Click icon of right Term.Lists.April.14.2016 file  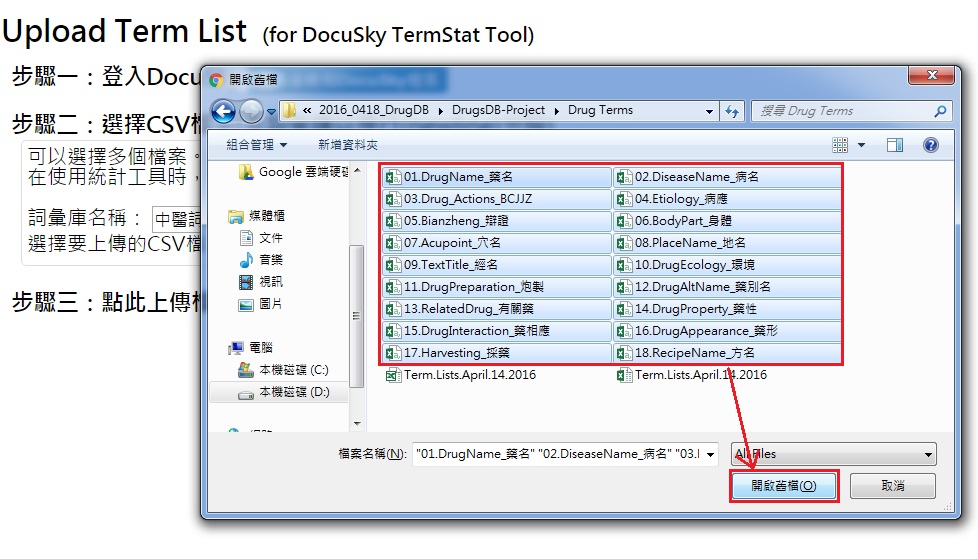[x=624, y=375]
